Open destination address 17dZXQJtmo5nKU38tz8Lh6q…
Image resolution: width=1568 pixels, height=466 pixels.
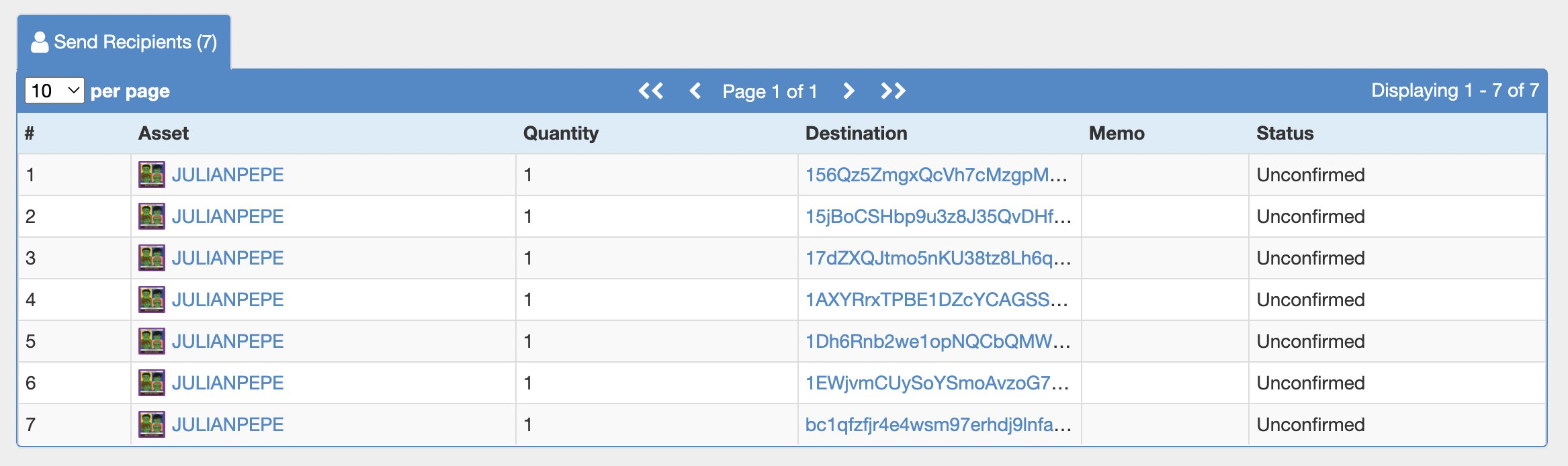click(939, 258)
